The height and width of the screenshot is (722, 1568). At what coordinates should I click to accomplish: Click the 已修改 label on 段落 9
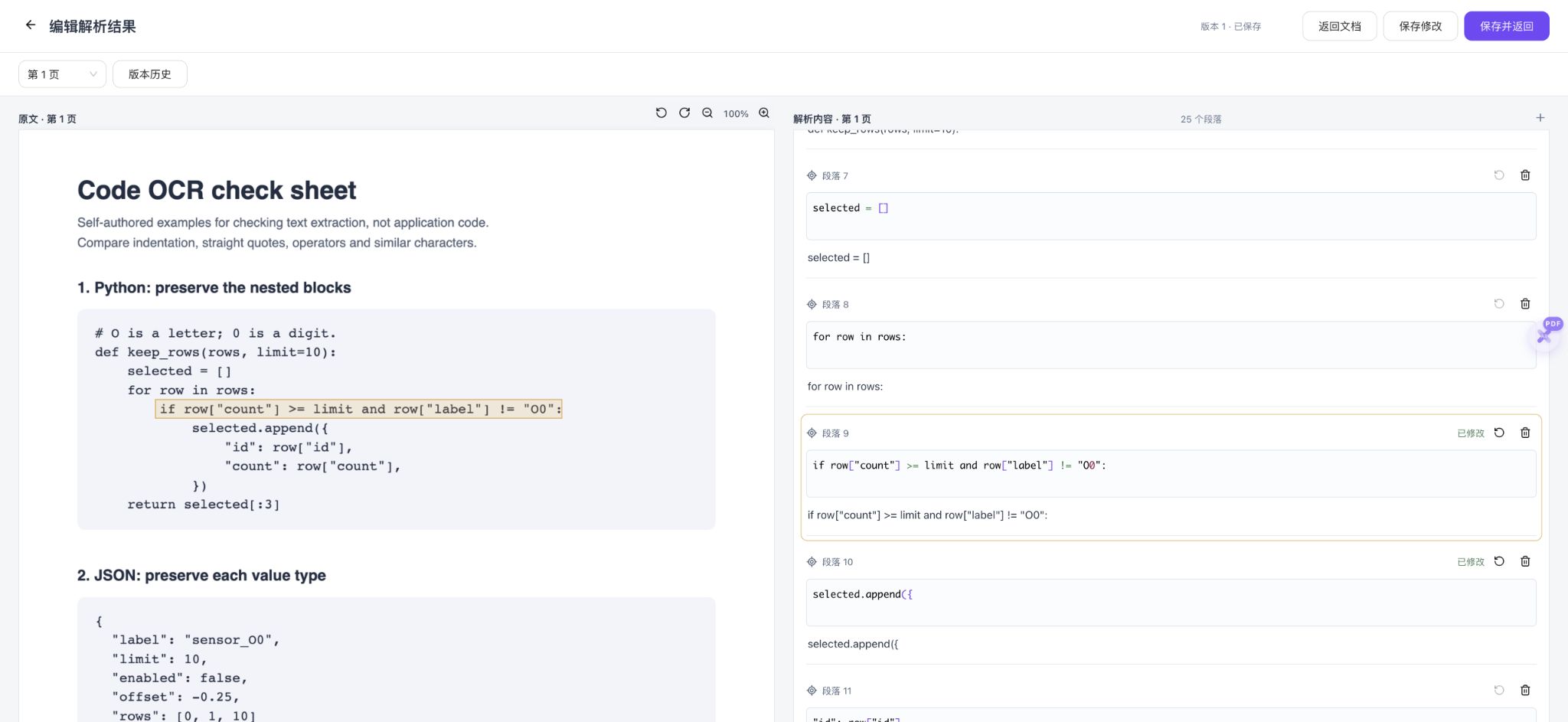click(x=1471, y=433)
